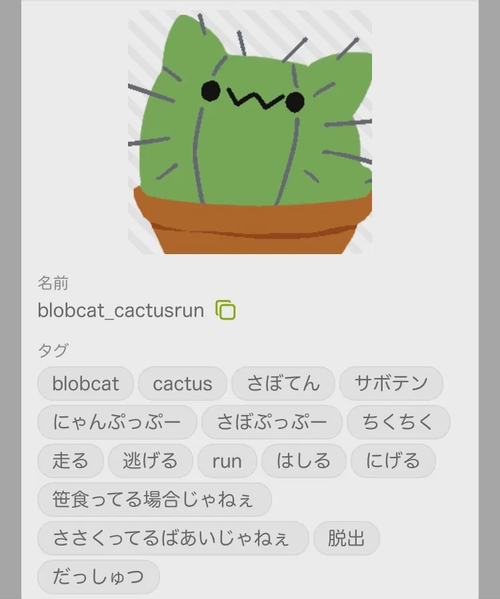Choose the ちくちく tag
Screen dimensions: 500x599
398,422
